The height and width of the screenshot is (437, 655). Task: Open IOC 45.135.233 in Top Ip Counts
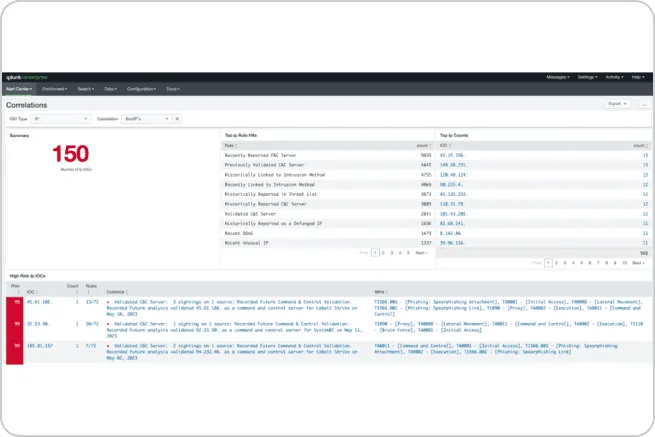(x=453, y=194)
